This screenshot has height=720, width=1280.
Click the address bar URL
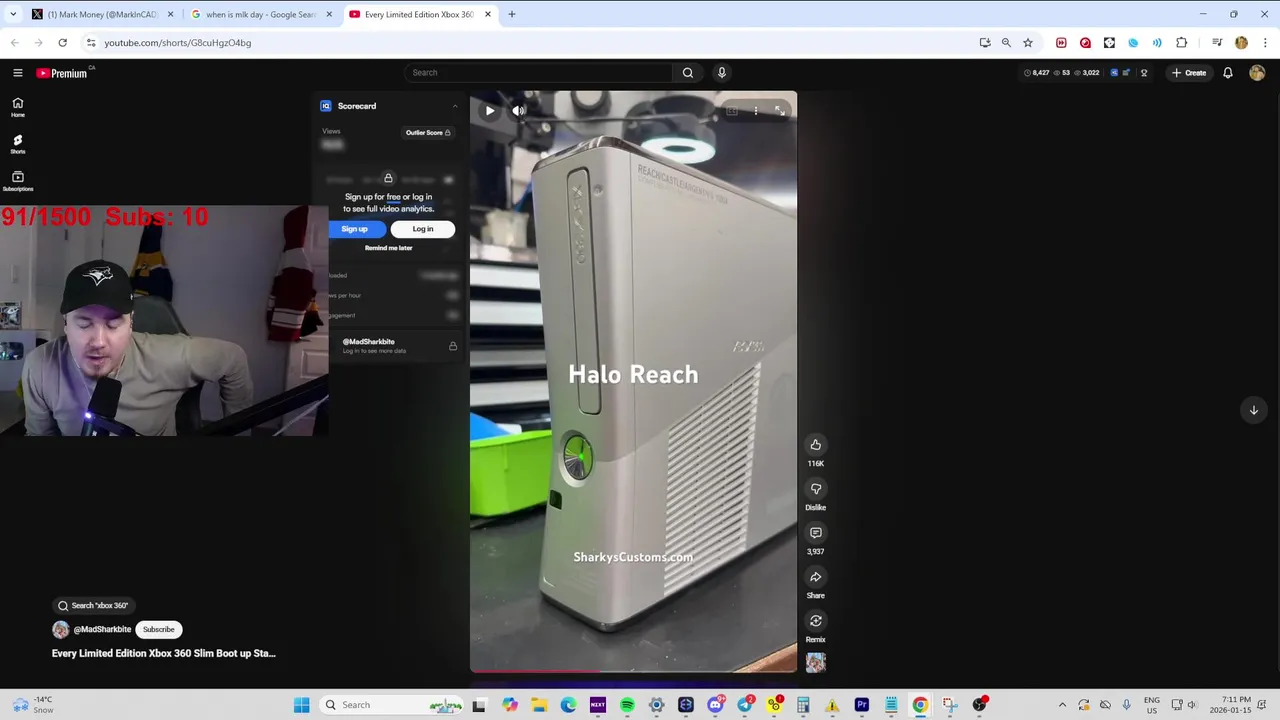(178, 43)
